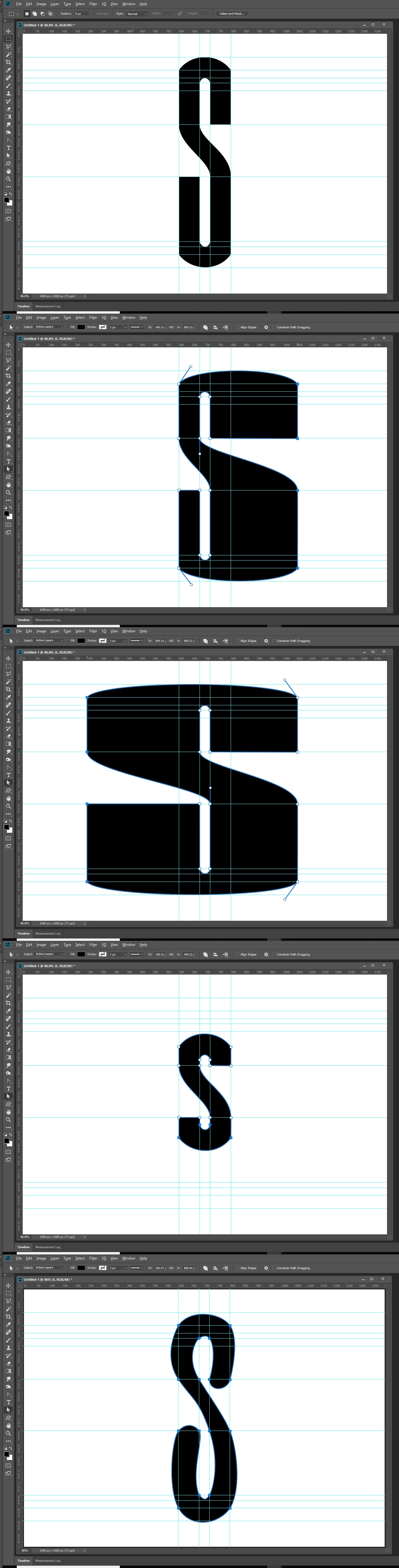399x1568 pixels.
Task: Click foreground color swatch in Select and Mask window
Action: [x=7, y=200]
